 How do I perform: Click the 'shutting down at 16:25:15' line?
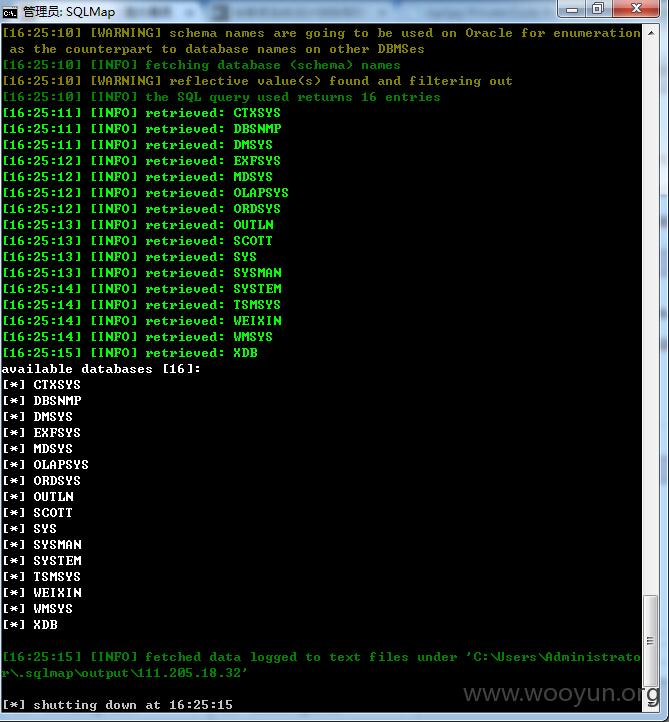(118, 705)
